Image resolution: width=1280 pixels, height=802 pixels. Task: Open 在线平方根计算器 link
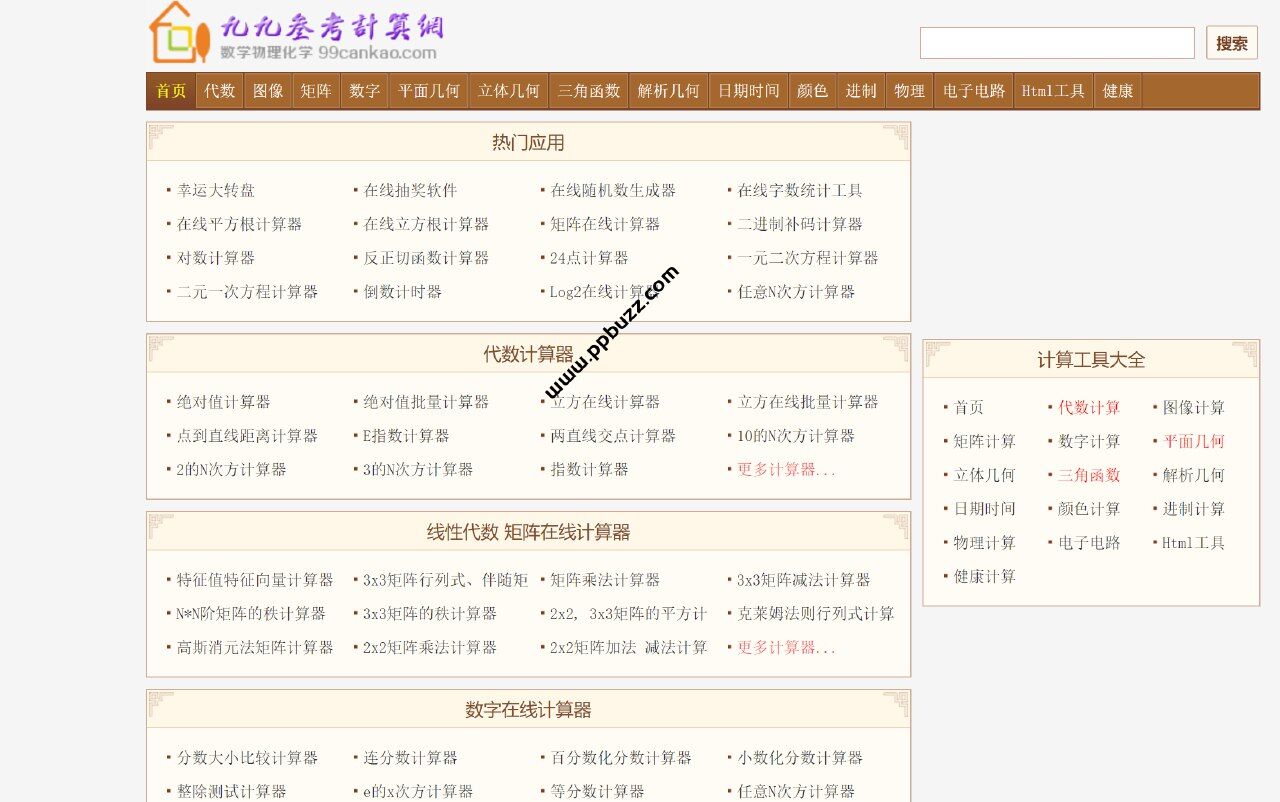point(239,224)
